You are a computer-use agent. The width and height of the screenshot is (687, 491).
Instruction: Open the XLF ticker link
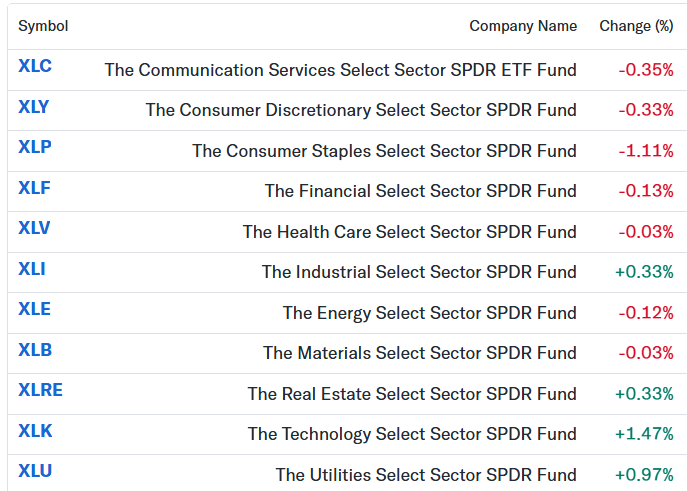click(34, 188)
